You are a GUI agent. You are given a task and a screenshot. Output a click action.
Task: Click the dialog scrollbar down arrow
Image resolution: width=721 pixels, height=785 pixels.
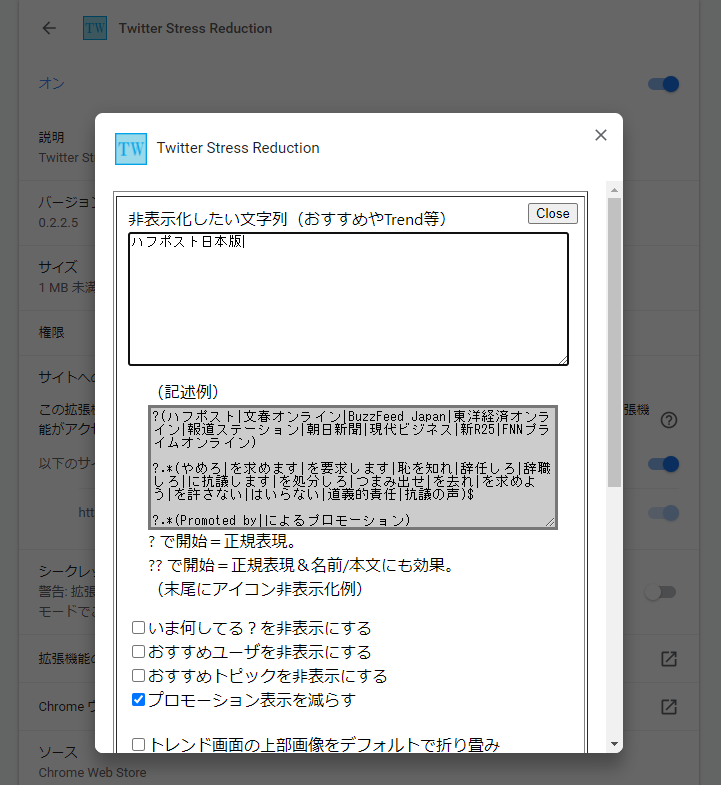point(614,744)
